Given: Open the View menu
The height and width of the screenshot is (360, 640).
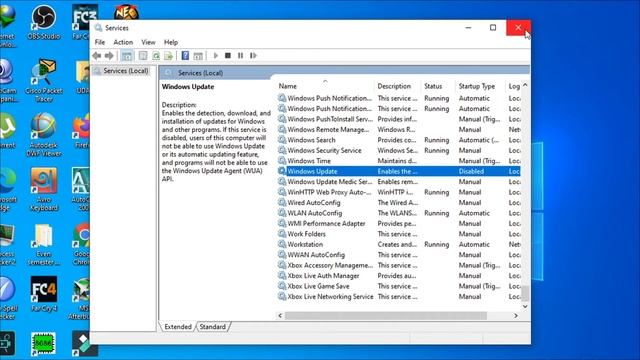Looking at the screenshot, I should pyautogui.click(x=148, y=42).
